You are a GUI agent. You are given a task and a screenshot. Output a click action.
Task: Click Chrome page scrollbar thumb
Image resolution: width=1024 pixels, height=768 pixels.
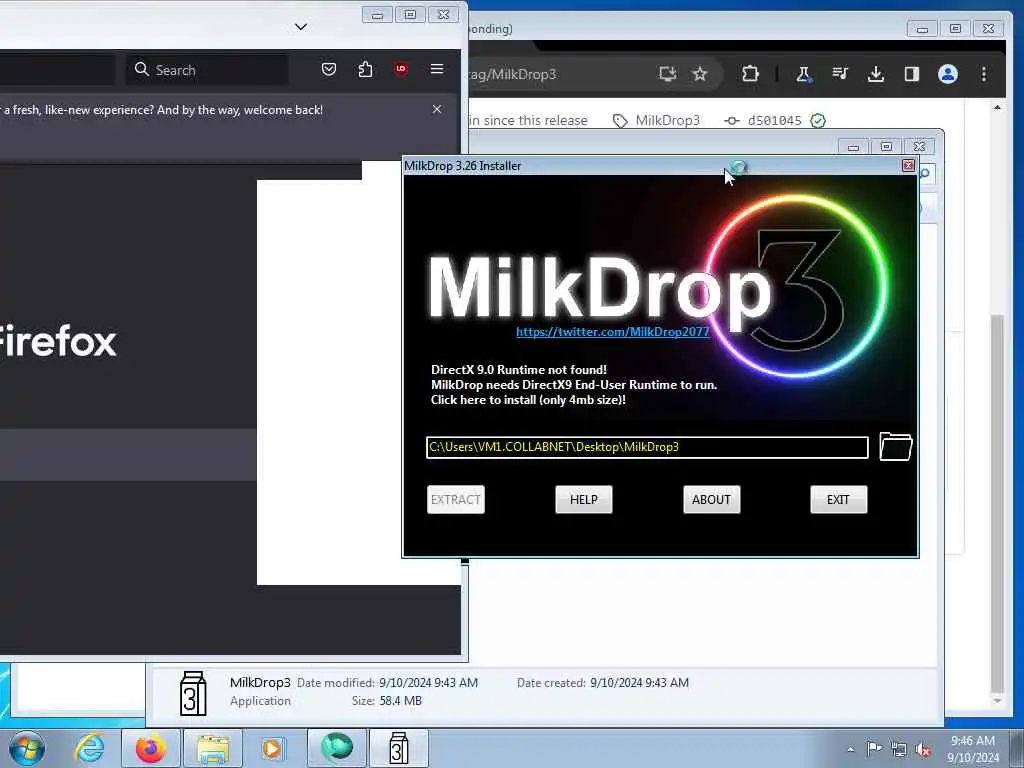(x=997, y=503)
